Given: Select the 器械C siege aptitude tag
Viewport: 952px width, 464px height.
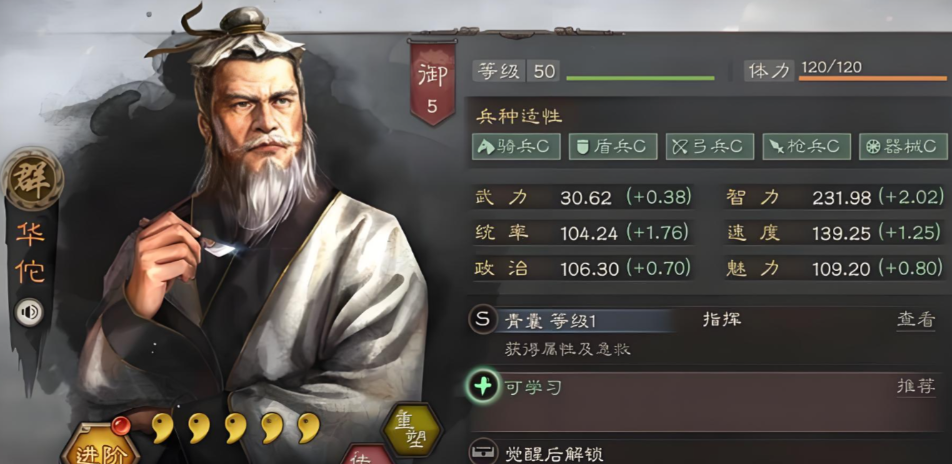Looking at the screenshot, I should click(x=903, y=147).
